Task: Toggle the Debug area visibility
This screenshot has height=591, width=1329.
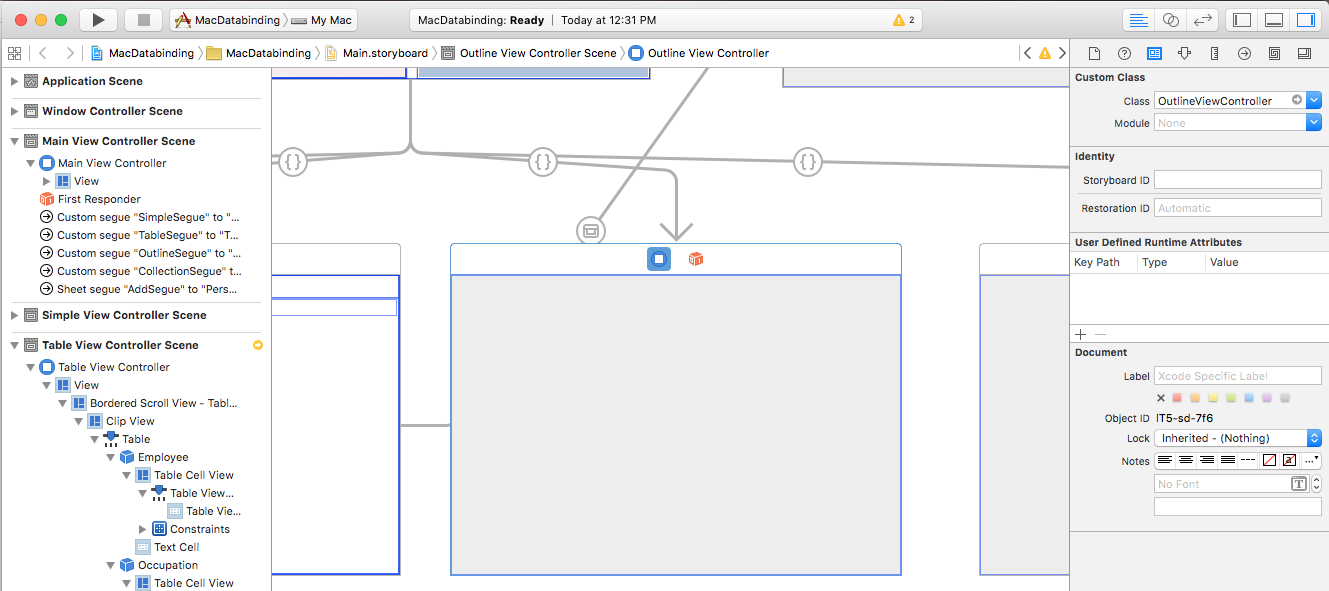Action: (1274, 20)
